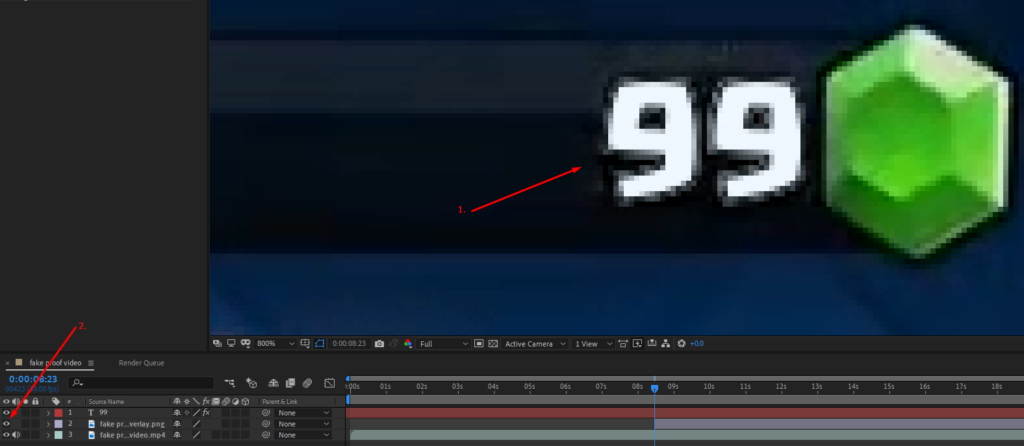Open the Full resolution dropdown
Screen dimensions: 1024x446
[x=443, y=343]
